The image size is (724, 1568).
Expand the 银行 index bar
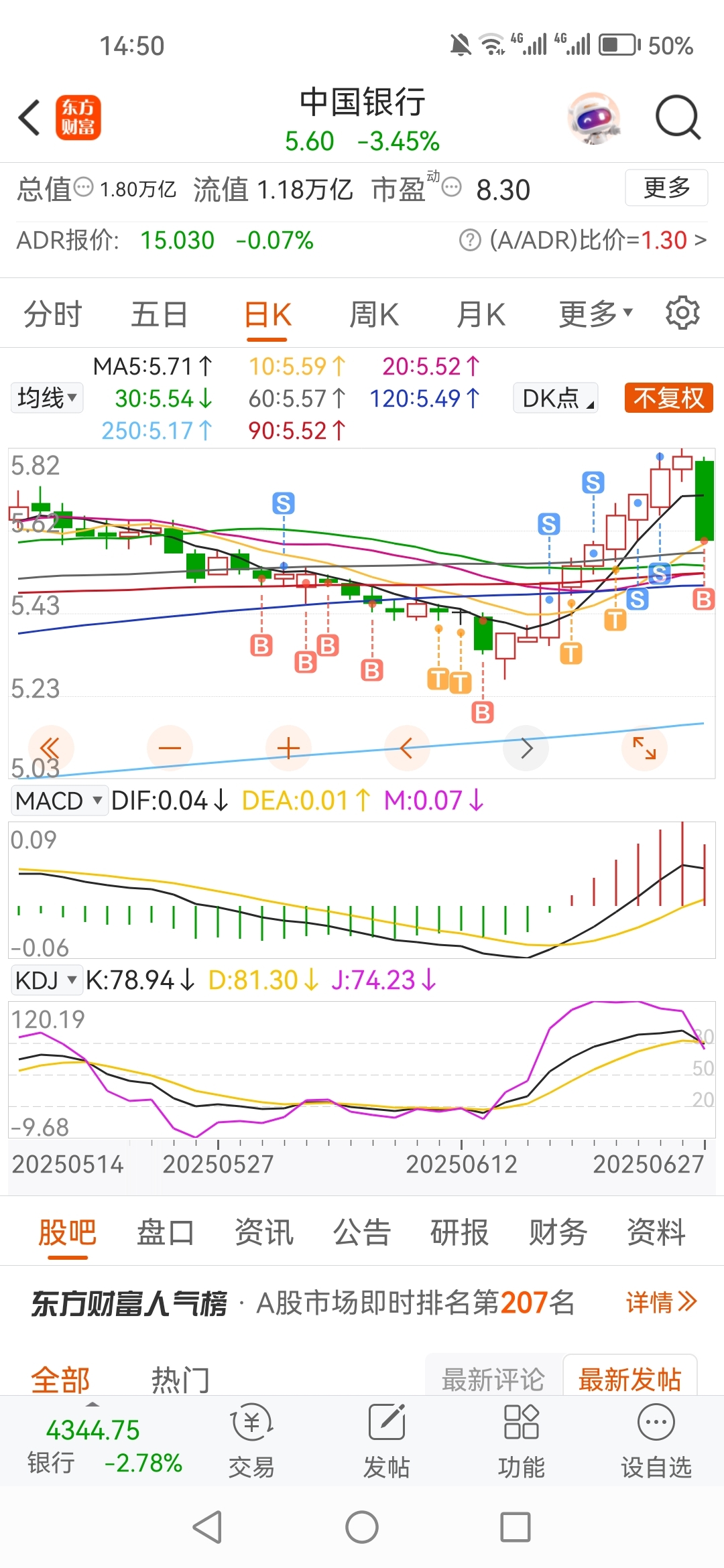pyautogui.click(x=104, y=1441)
